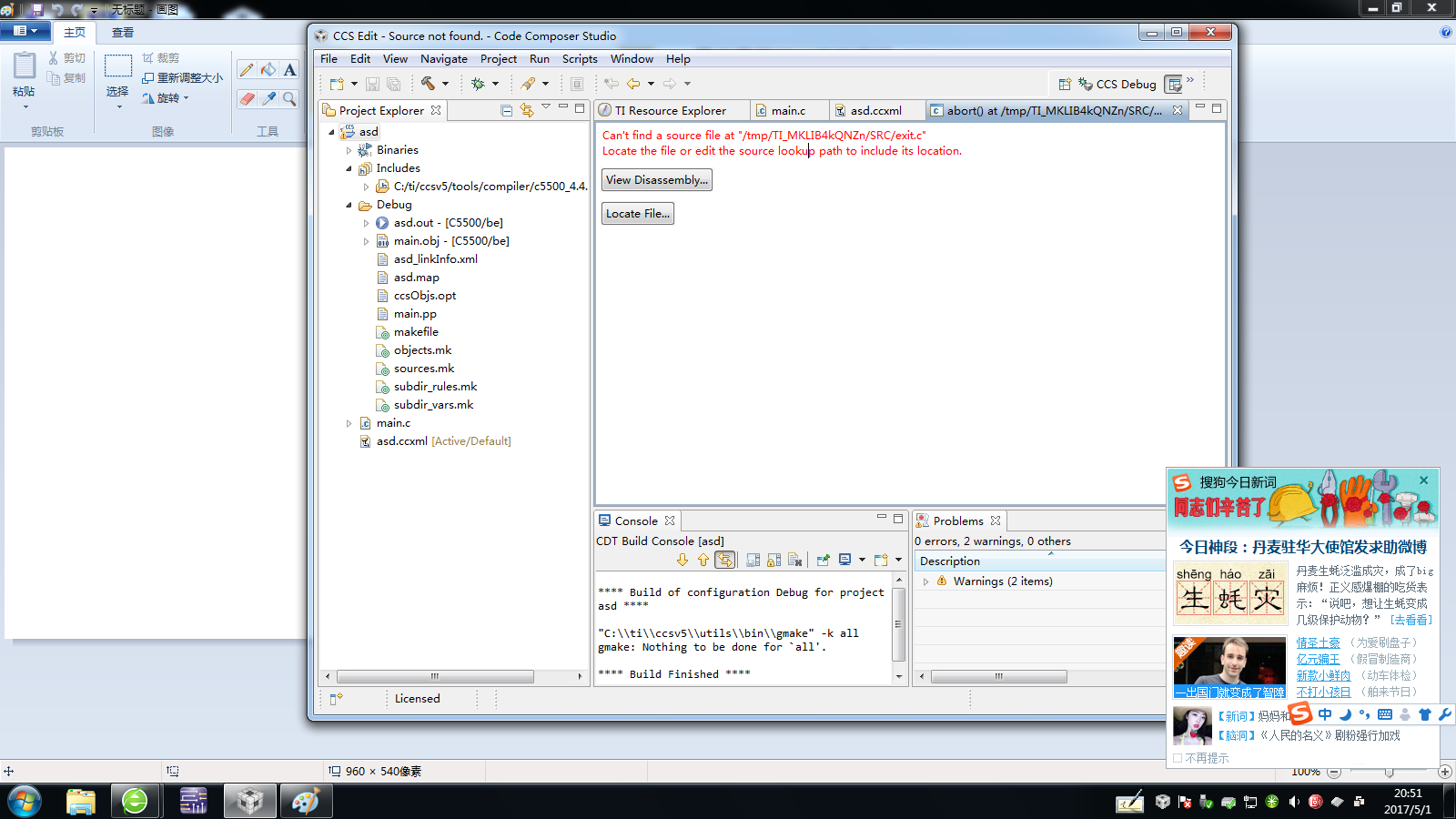Click the Paint zoom in plus button
1456x819 pixels.
1445,772
